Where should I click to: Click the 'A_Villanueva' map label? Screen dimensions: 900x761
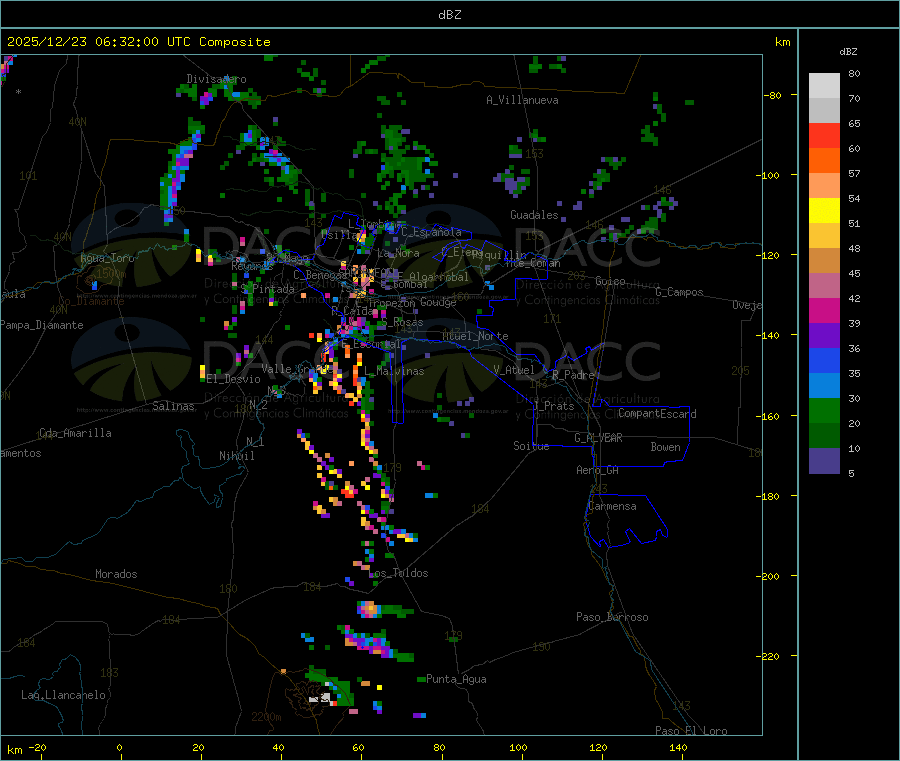(522, 100)
